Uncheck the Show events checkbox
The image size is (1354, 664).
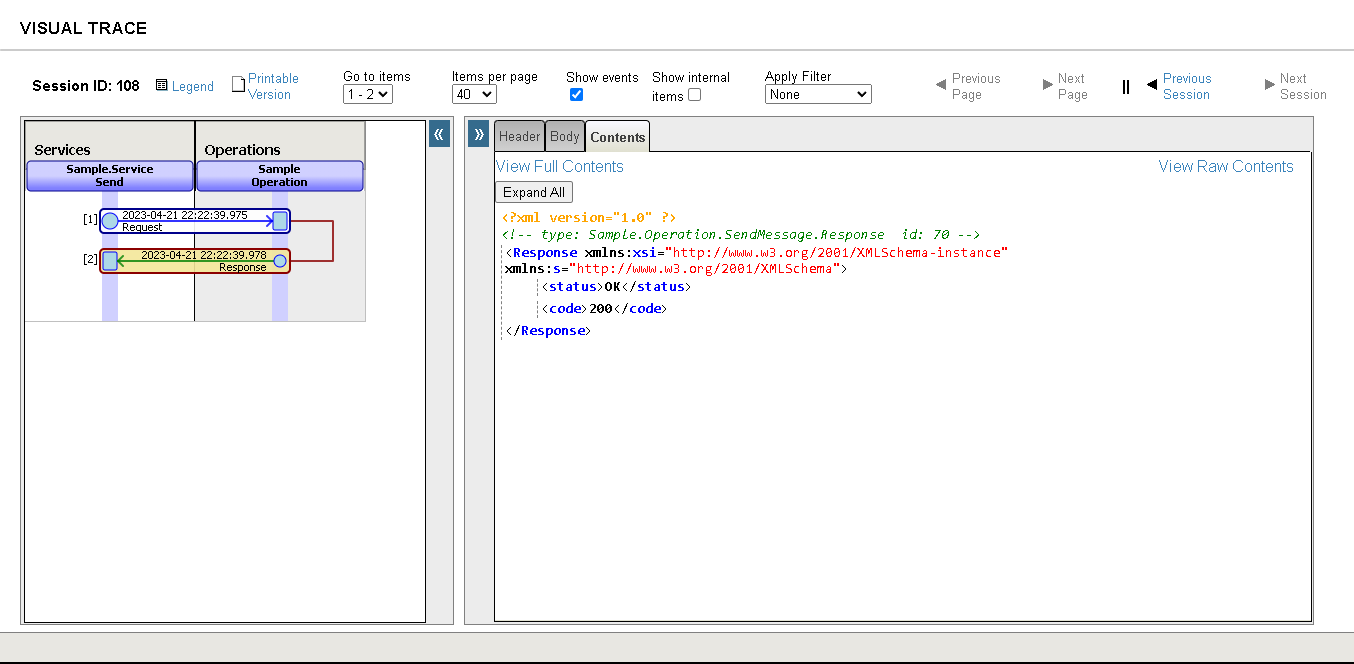click(x=576, y=95)
